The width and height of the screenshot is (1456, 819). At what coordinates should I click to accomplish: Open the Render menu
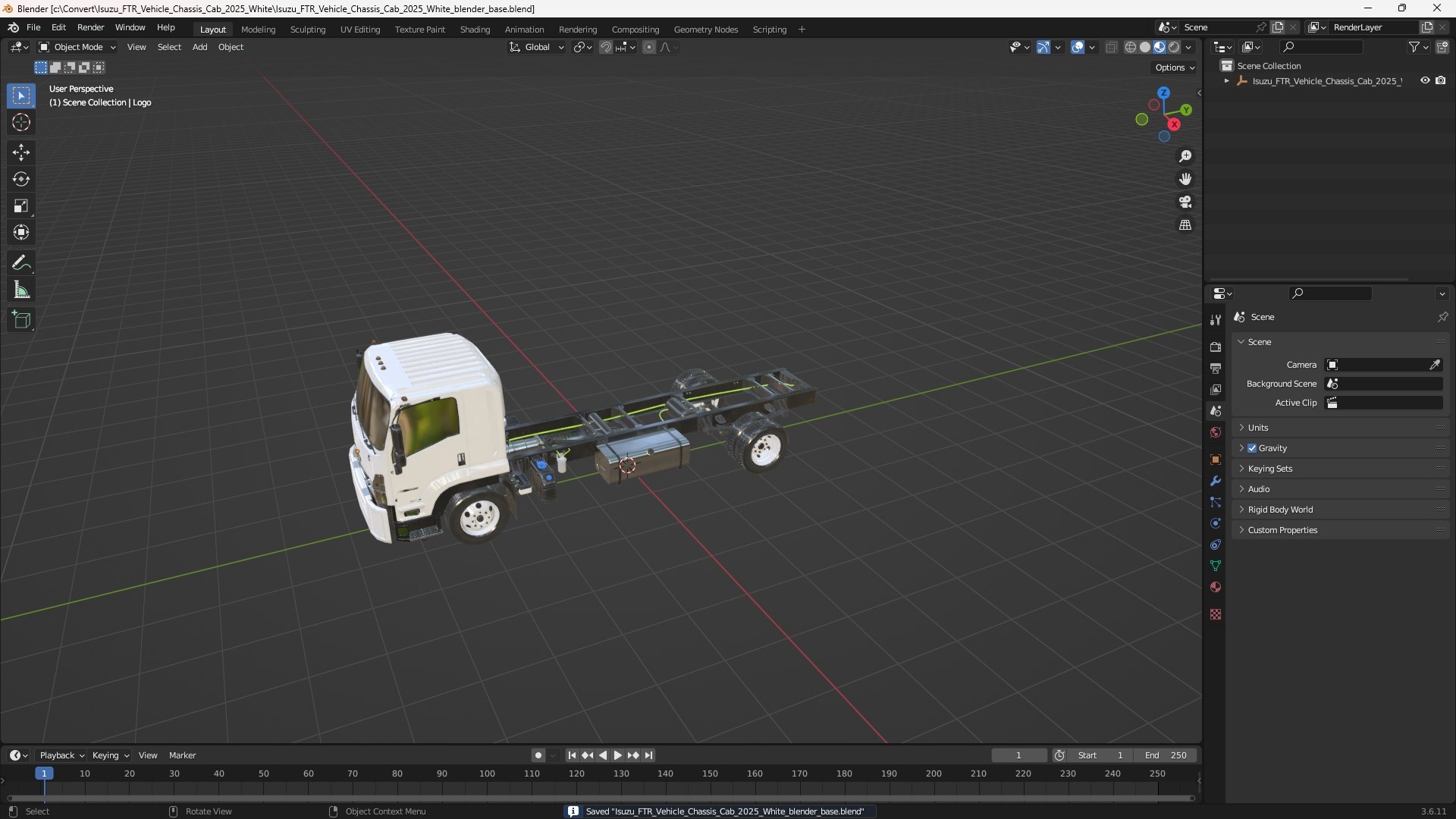pos(90,27)
